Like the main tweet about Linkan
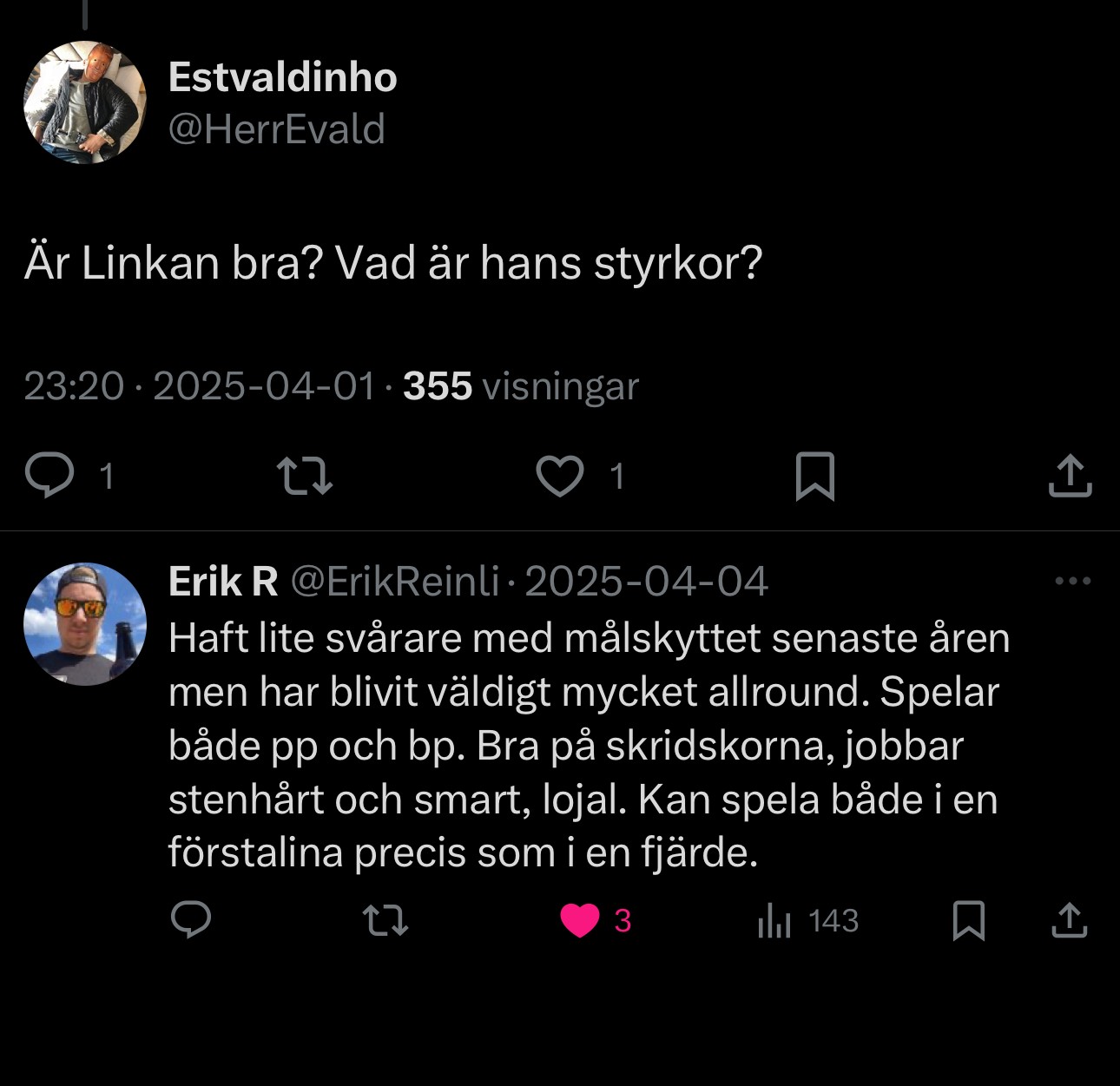Viewport: 1120px width, 1086px height. pyautogui.click(x=560, y=476)
